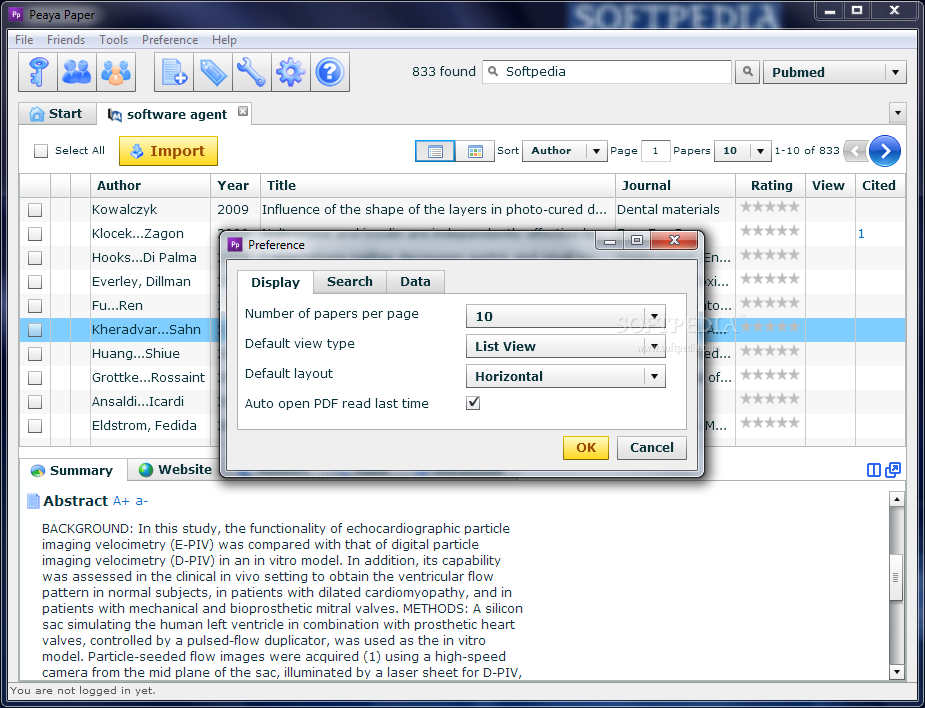Click the search magnifier button
The width and height of the screenshot is (925, 708).
pos(747,71)
